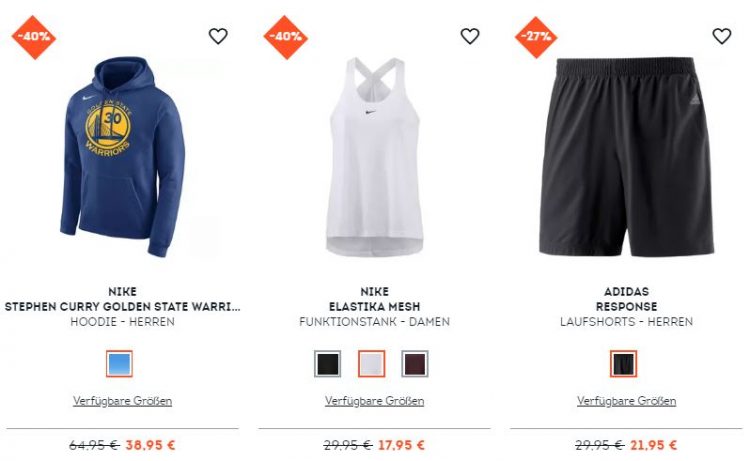This screenshot has width=750, height=461.
Task: Open the white tank top image
Action: [x=375, y=157]
